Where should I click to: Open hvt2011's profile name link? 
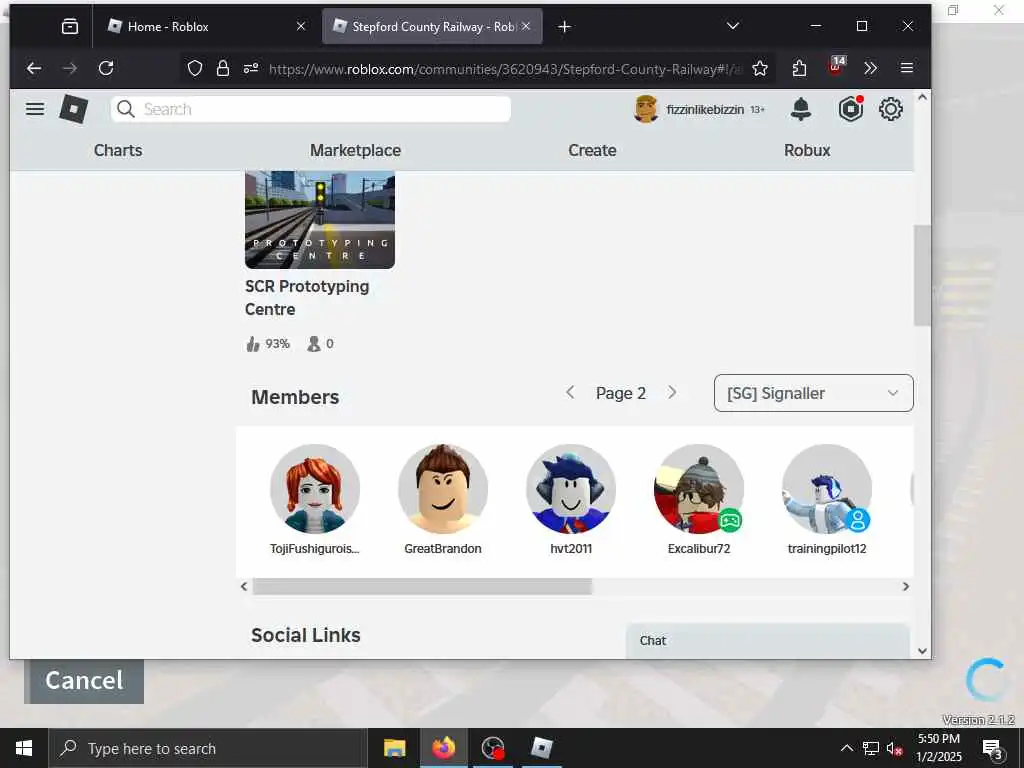pos(571,549)
